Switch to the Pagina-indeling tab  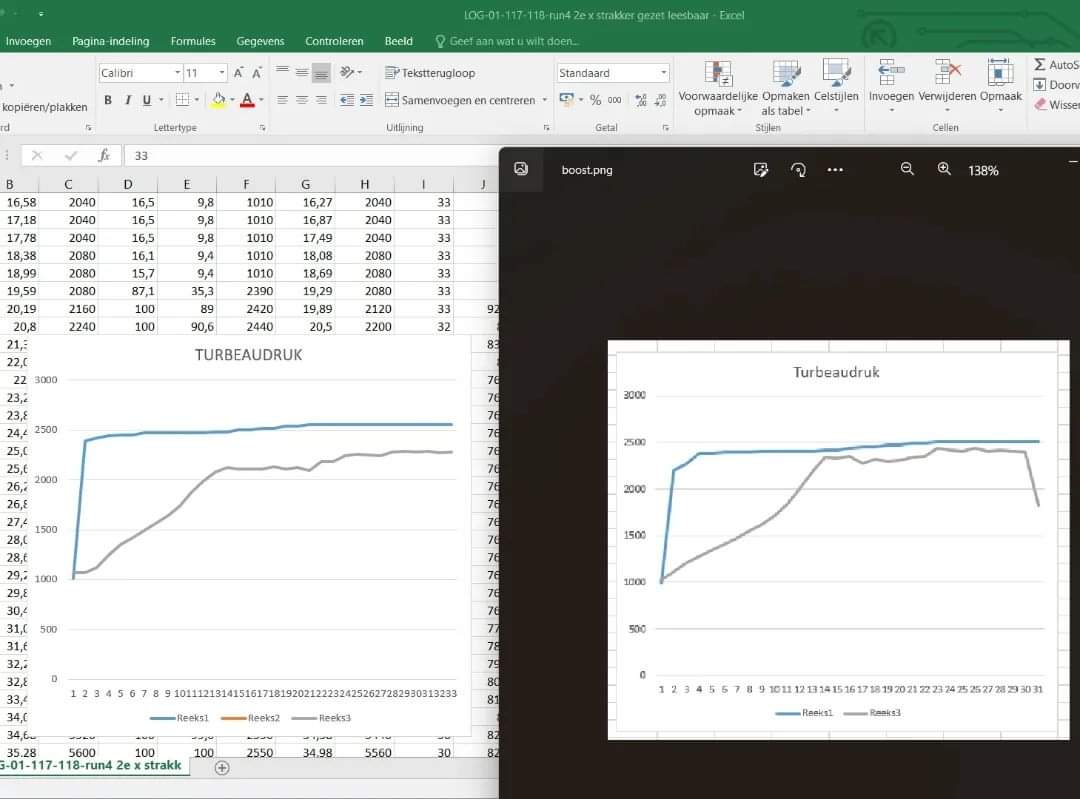coord(111,41)
